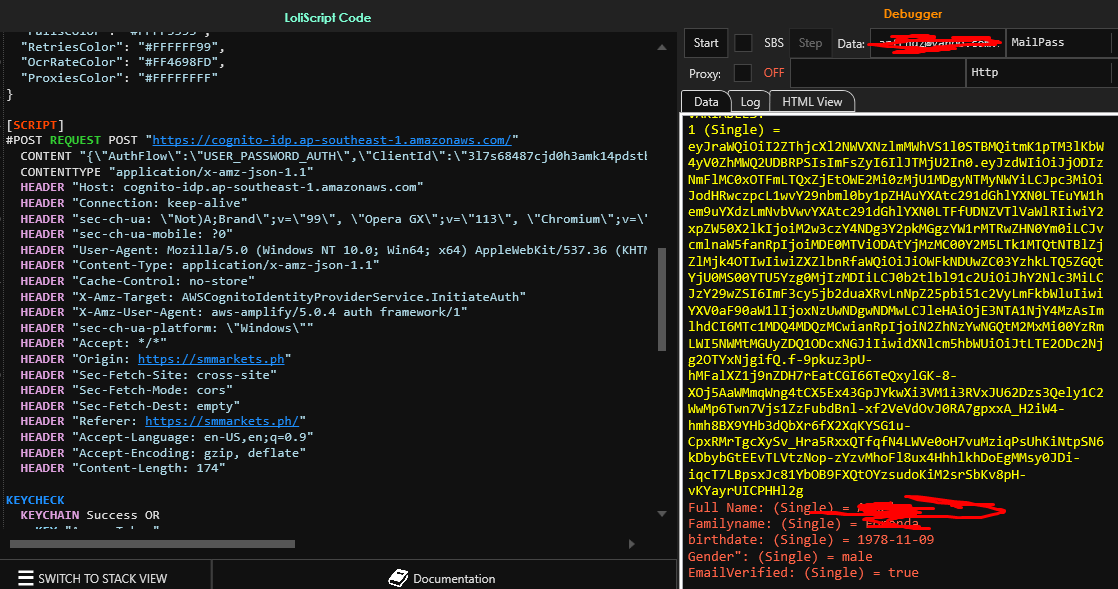Click the horizontal scrollbar thumb under code
The width and height of the screenshot is (1118, 589).
tap(152, 544)
